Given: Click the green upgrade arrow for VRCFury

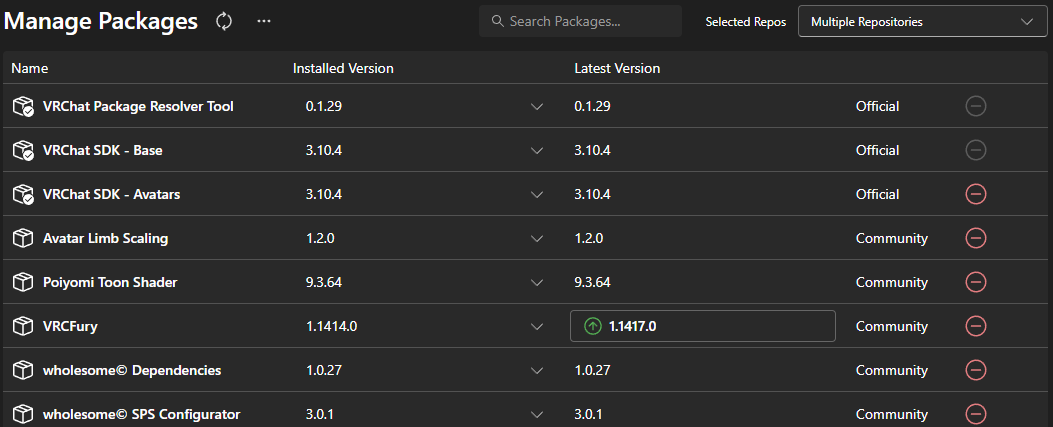Looking at the screenshot, I should tap(592, 326).
